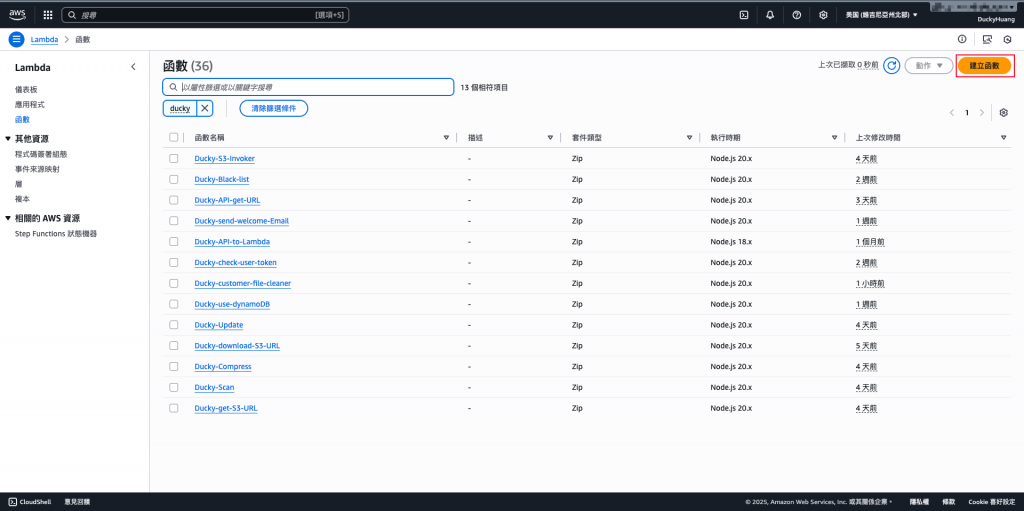Check the Ducky-Scan row checkbox
The width and height of the screenshot is (1024, 511).
tap(173, 387)
